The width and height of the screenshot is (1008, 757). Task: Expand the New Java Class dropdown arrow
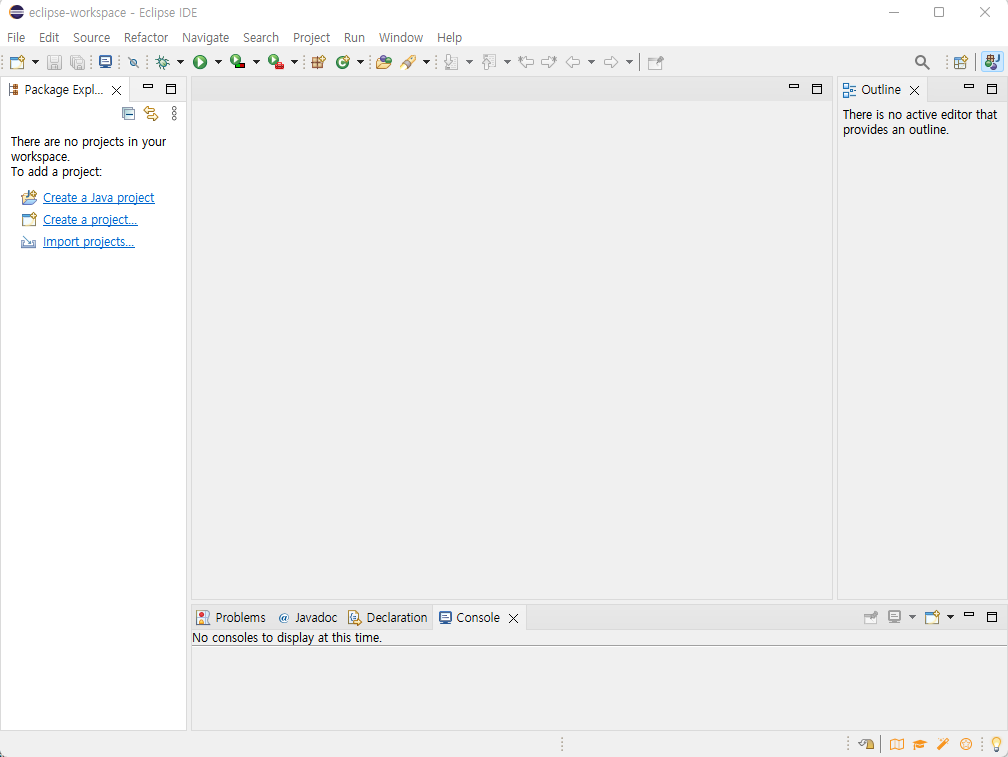pos(360,62)
